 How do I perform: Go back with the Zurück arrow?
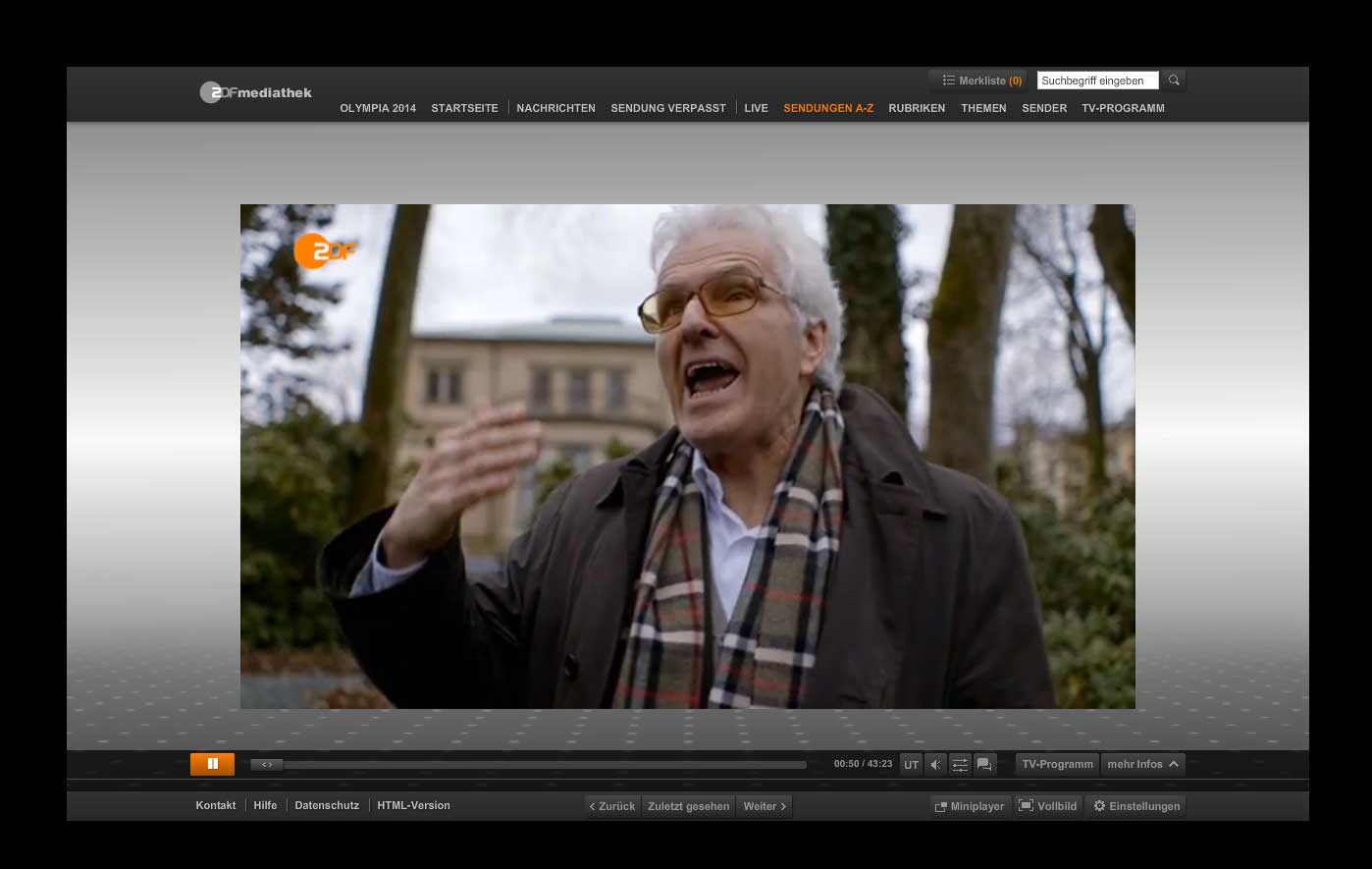click(x=612, y=806)
